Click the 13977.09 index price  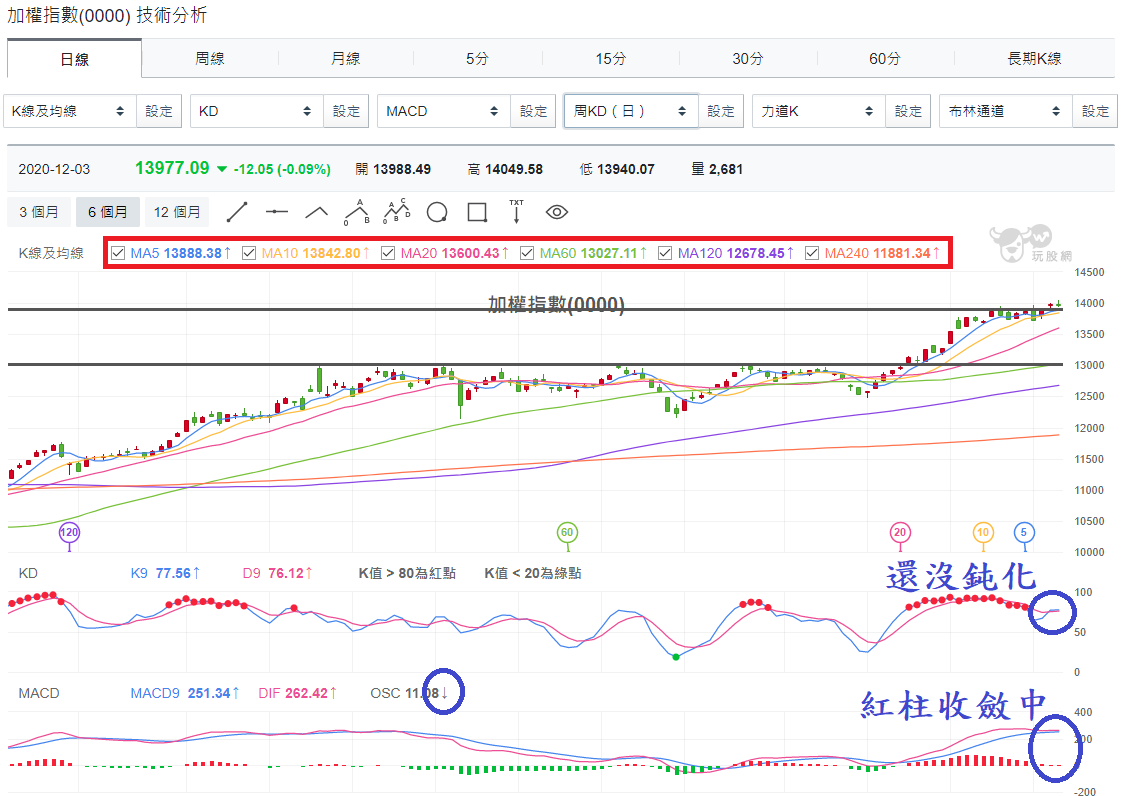[172, 168]
